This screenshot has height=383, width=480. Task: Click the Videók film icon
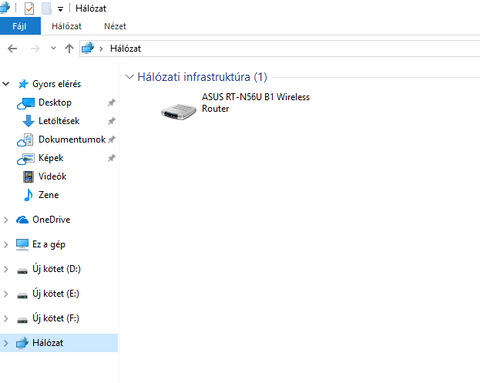click(28, 177)
